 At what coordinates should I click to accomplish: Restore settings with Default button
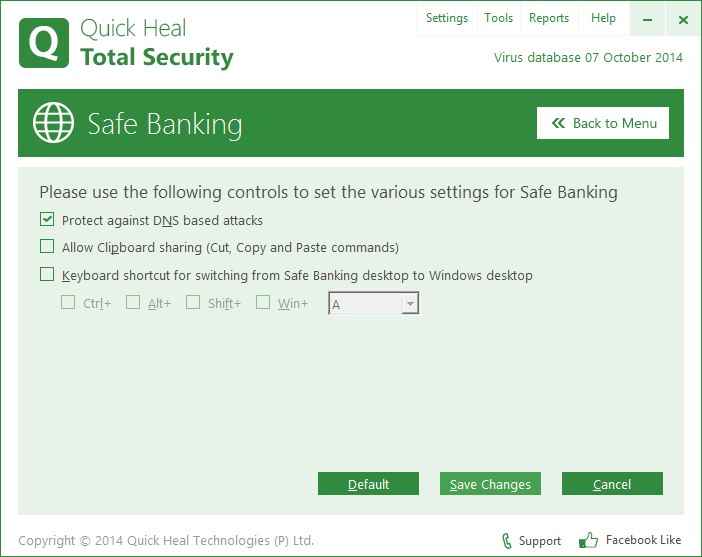click(368, 484)
